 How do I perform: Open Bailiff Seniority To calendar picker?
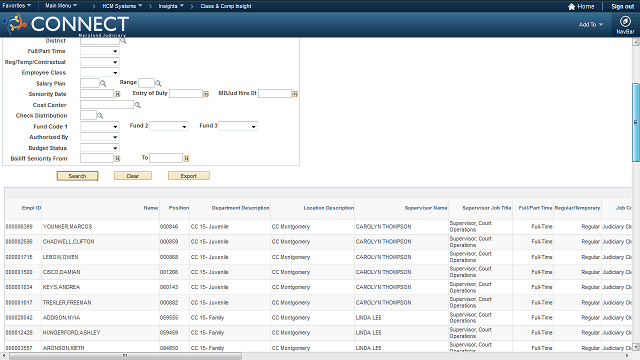(x=187, y=158)
